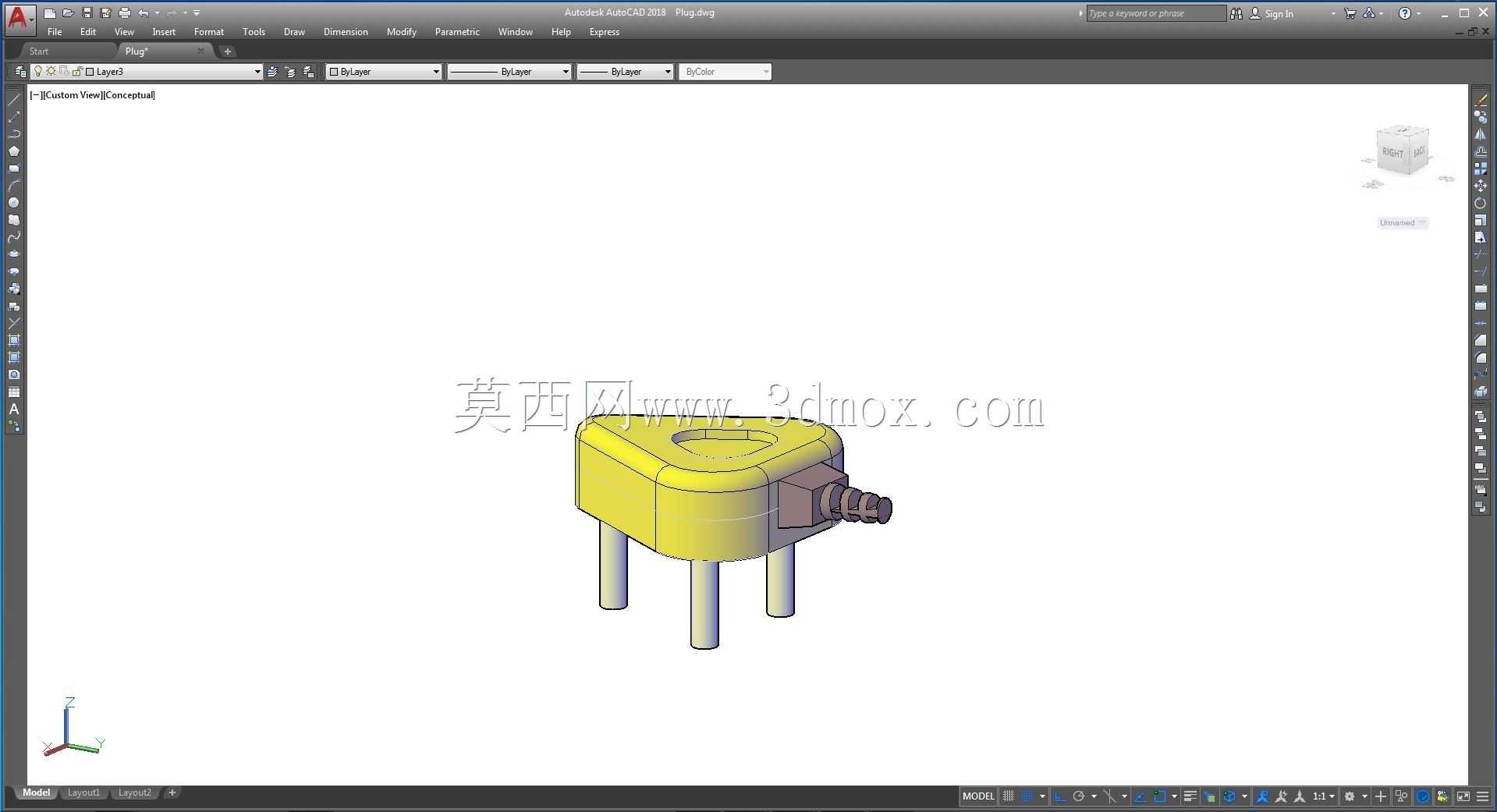Screen dimensions: 1497x812
Task: Toggle 2D Object Snap in status bar
Action: (x=1160, y=796)
